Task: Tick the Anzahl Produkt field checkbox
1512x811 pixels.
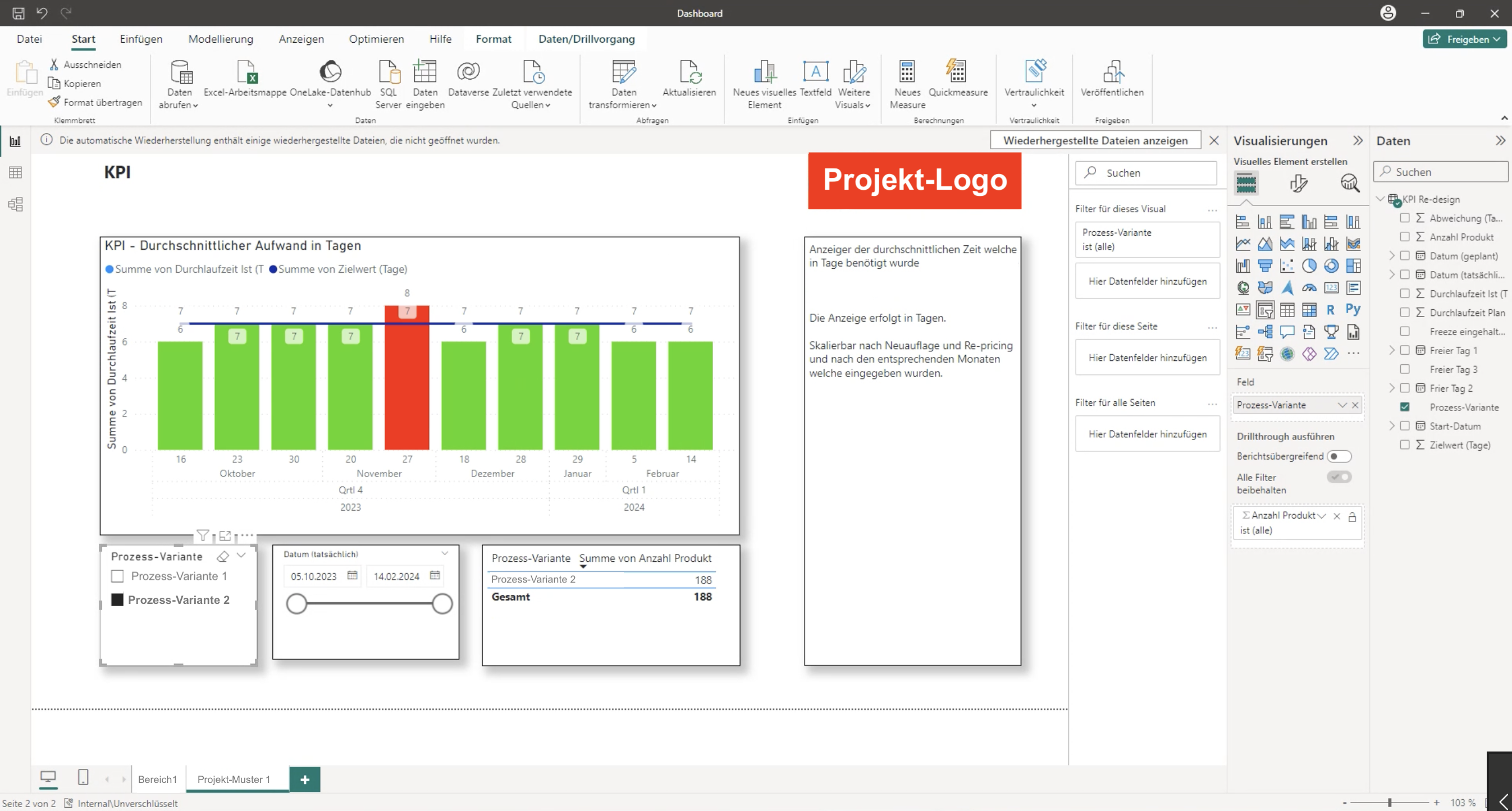Action: 1405,237
